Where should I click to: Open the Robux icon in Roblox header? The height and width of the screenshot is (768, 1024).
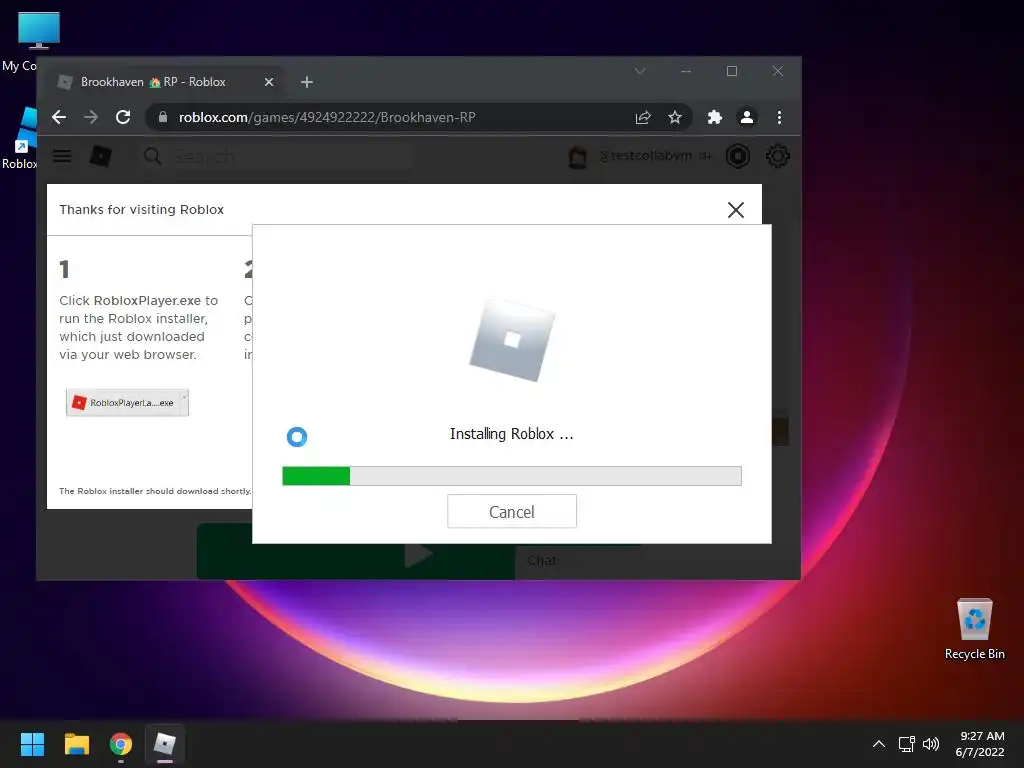(738, 156)
